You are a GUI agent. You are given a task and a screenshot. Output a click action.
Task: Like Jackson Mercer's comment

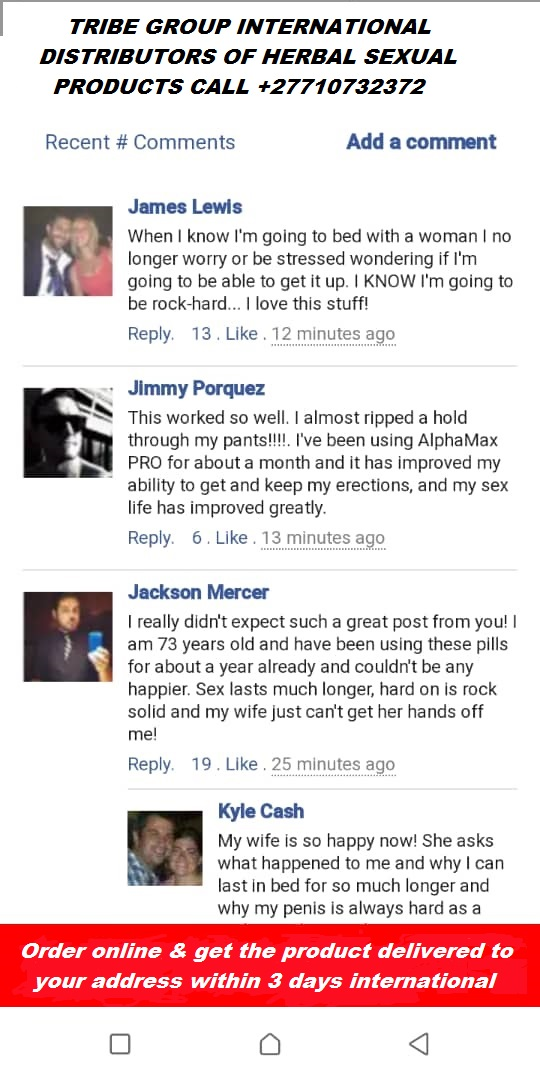[x=241, y=764]
